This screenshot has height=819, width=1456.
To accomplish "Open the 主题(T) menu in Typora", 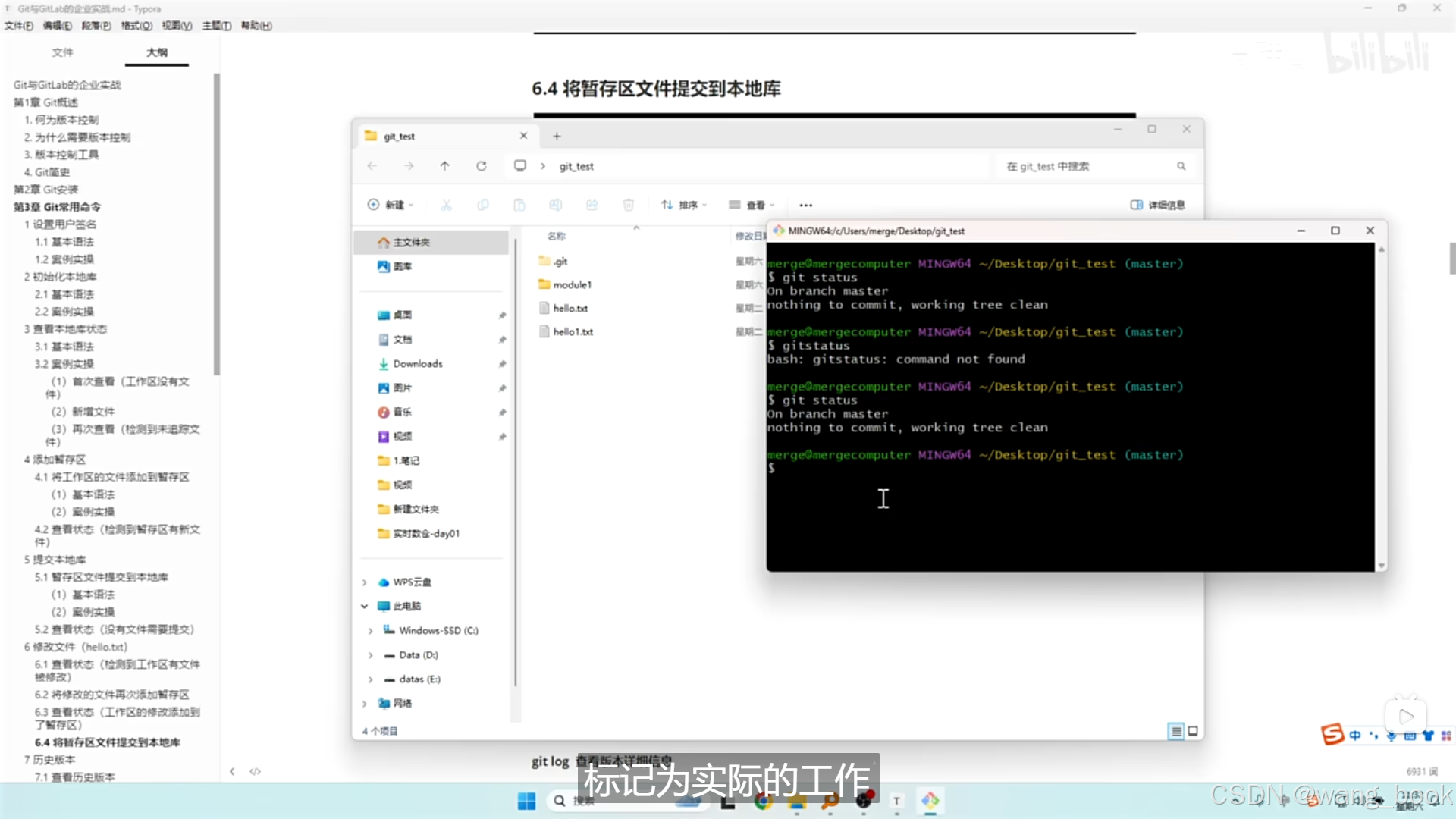I will coord(217,26).
